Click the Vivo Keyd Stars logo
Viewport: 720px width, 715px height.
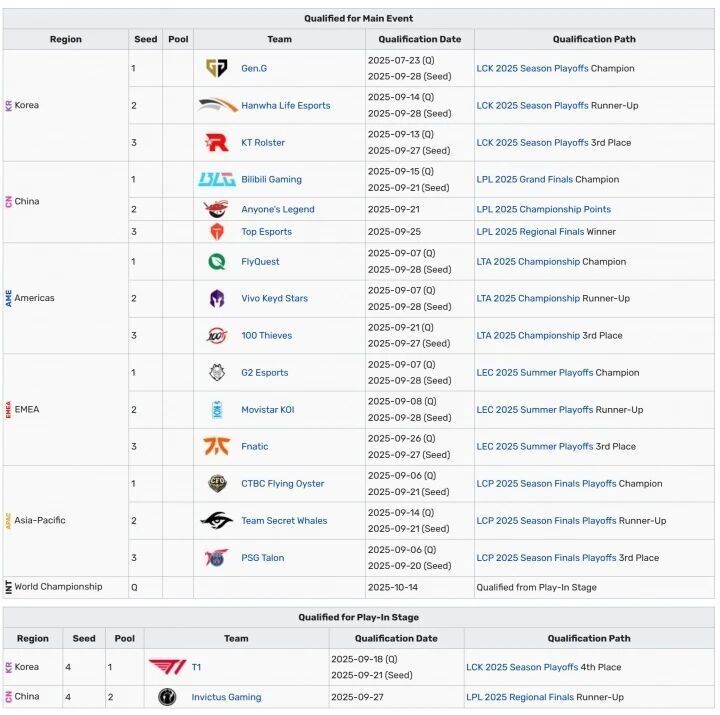point(217,298)
